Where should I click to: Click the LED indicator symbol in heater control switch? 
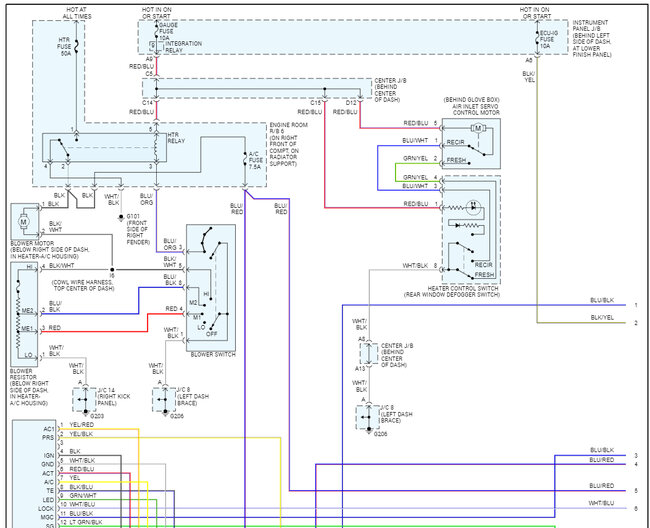473,206
